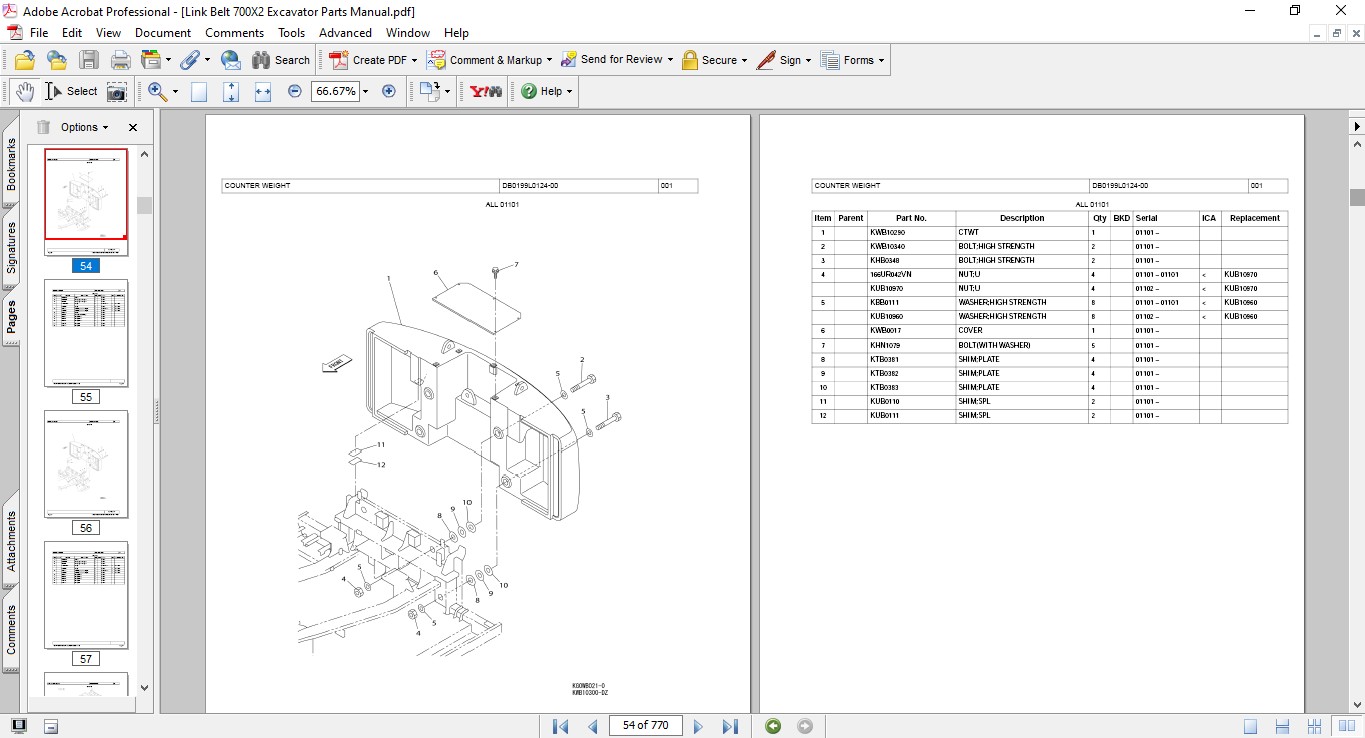Click the Search button
The width and height of the screenshot is (1365, 738).
point(281,60)
